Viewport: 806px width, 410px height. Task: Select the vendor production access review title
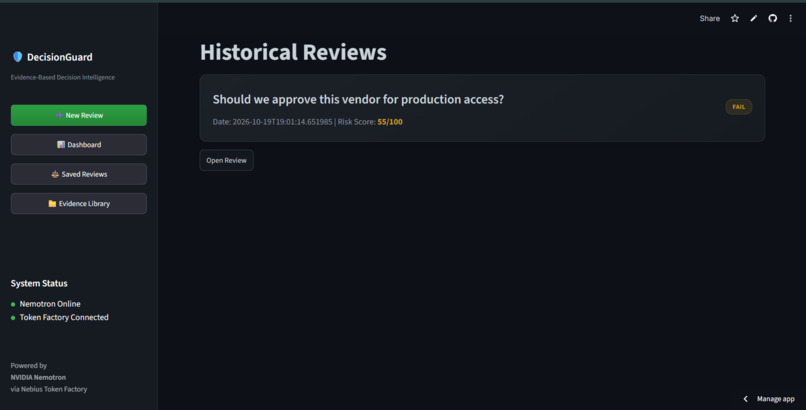(358, 99)
